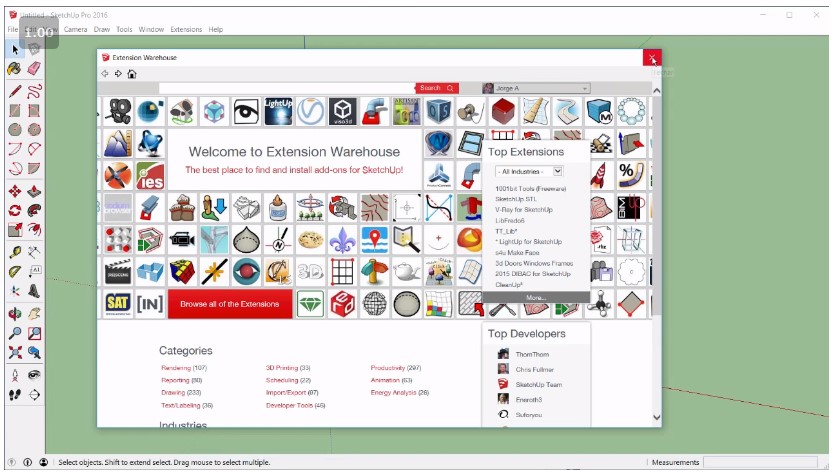
Task: Open the Extensions menu
Action: tap(186, 29)
